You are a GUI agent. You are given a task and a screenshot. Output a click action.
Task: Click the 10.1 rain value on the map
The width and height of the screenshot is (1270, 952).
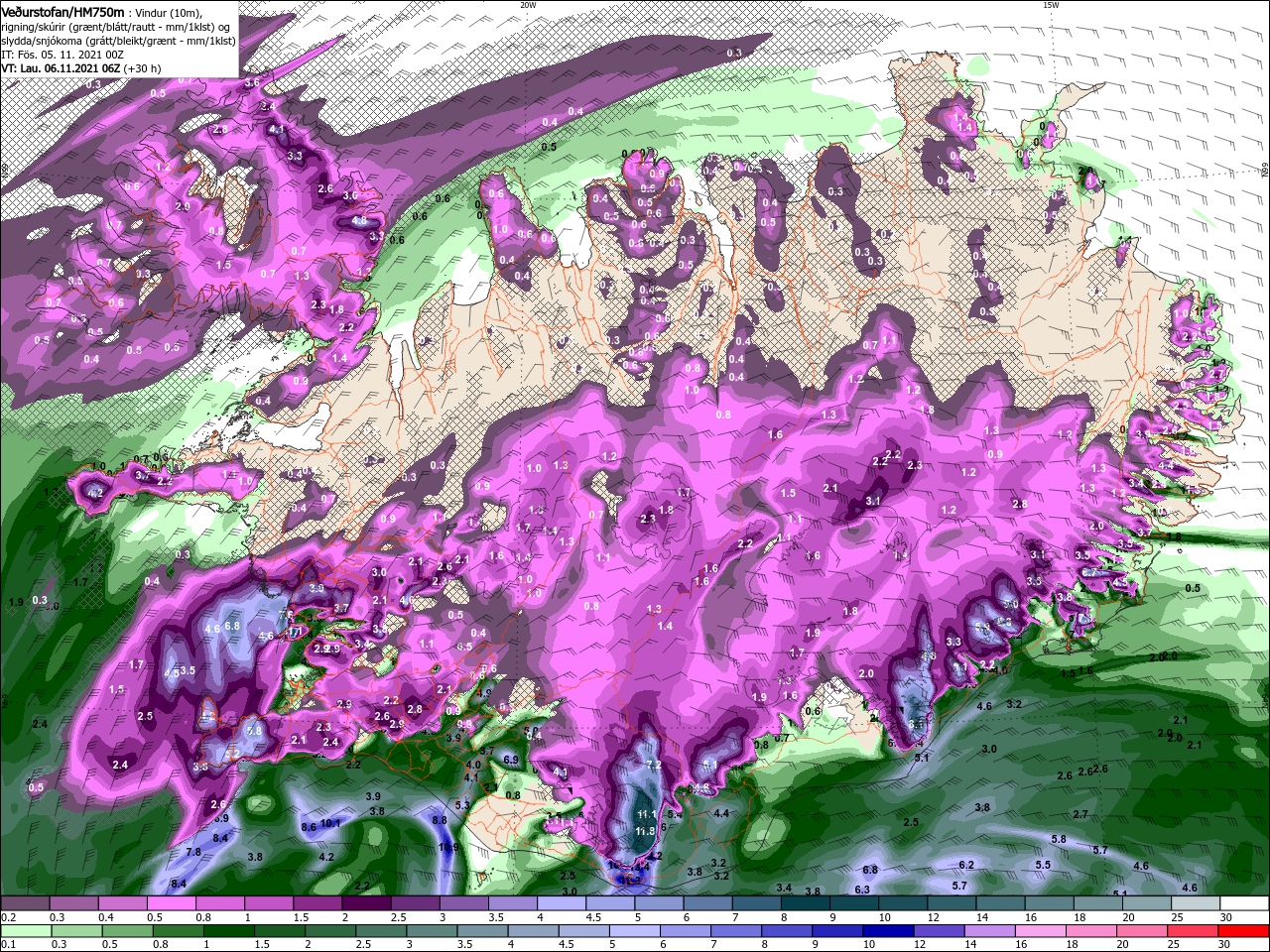pos(331,823)
